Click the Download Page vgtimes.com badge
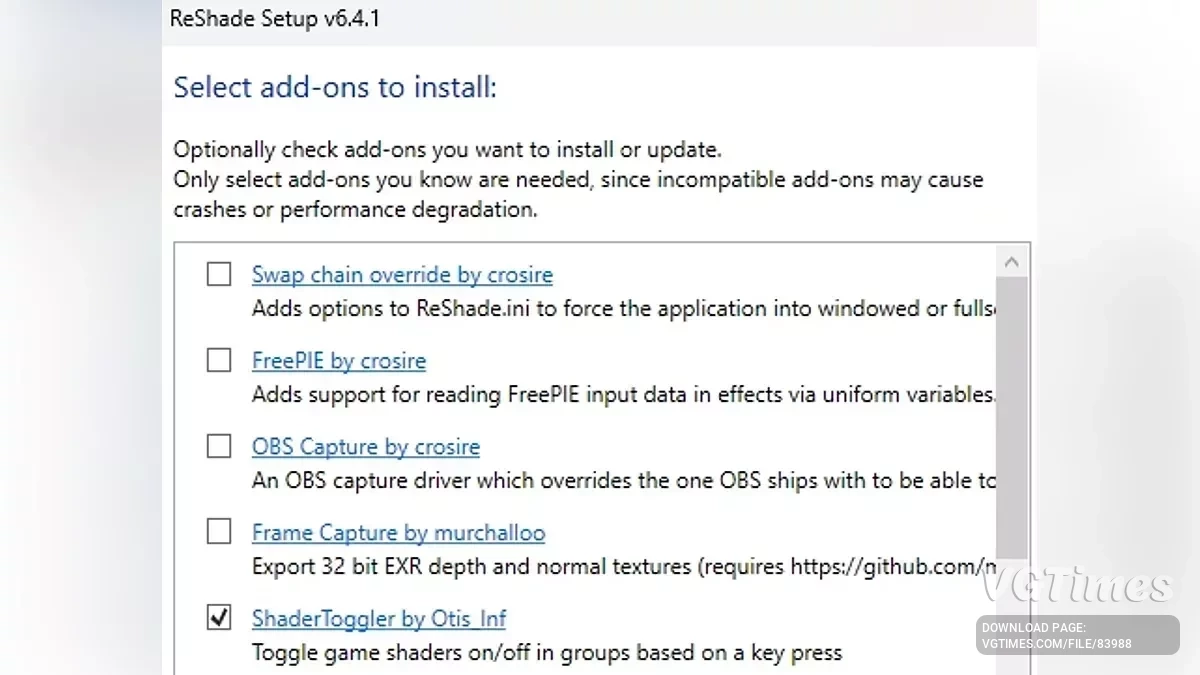Viewport: 1200px width, 675px height. [1078, 635]
